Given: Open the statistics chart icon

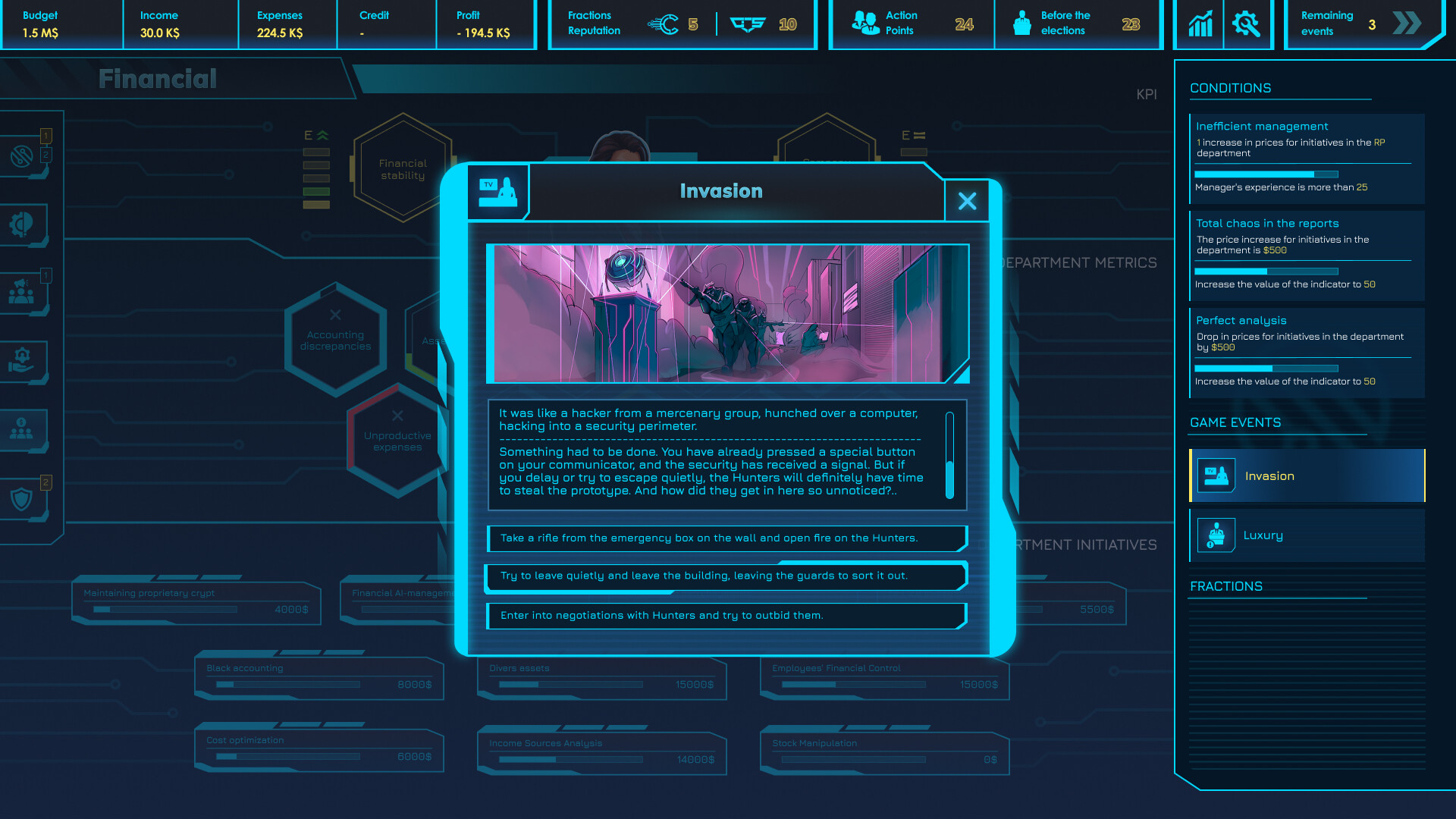Looking at the screenshot, I should point(1200,24).
